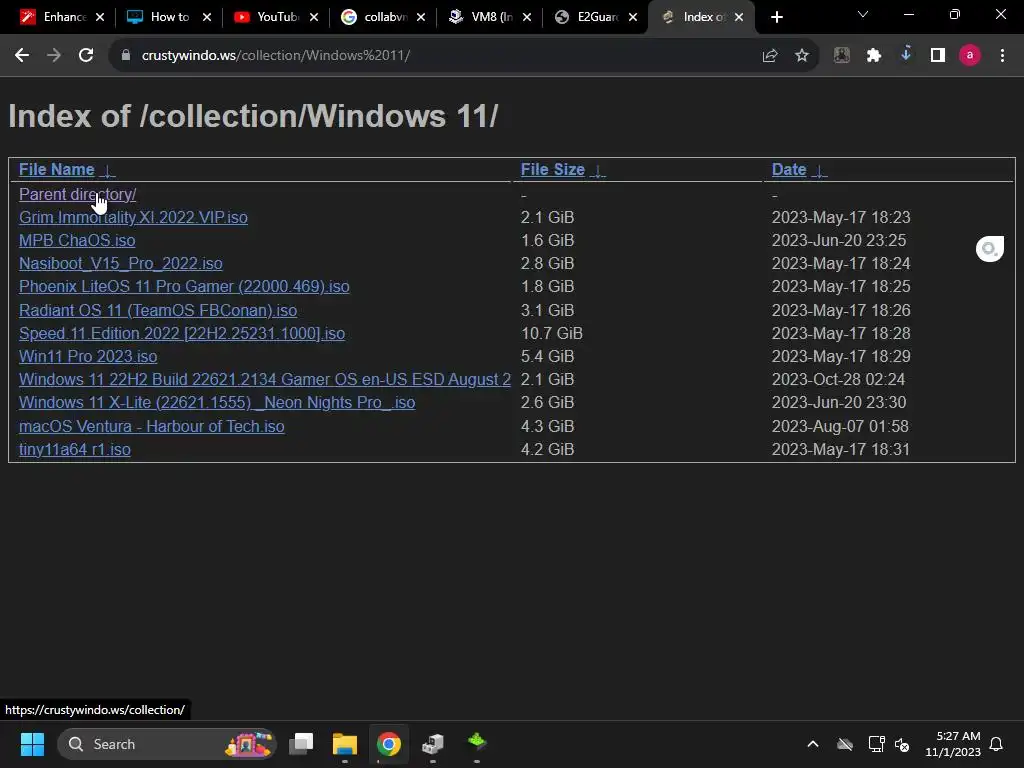
Task: Download Windows 11 22H2 Gamer OS iso
Action: pos(264,379)
